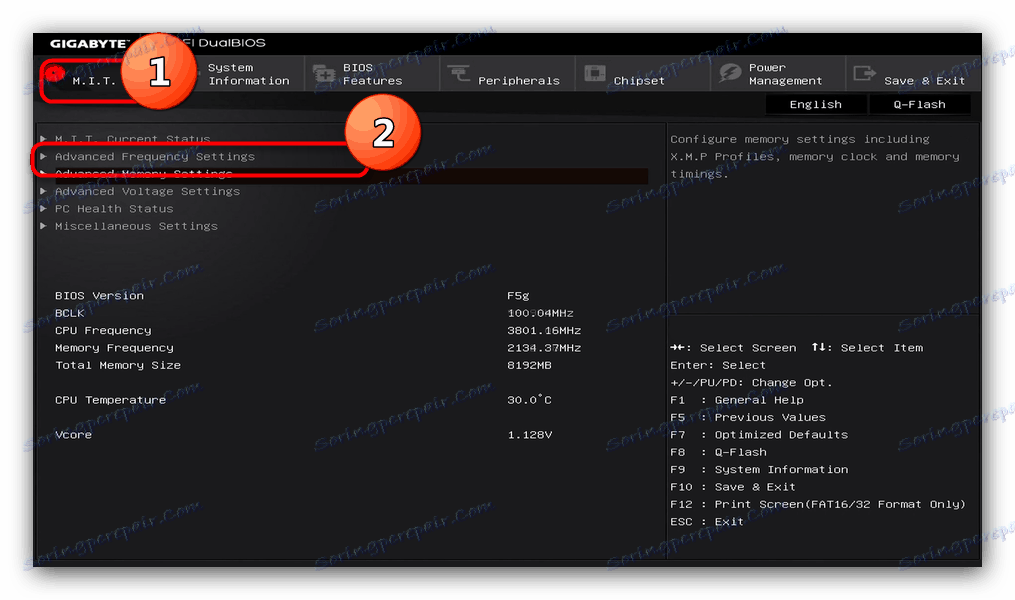Click the F7 Optimized Defaults hint
Screen dimensions: 1015x600
pyautogui.click(x=759, y=434)
